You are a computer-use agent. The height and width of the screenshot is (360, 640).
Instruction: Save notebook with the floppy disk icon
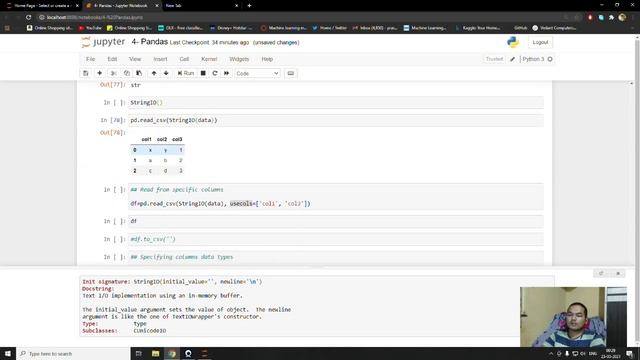(86, 73)
